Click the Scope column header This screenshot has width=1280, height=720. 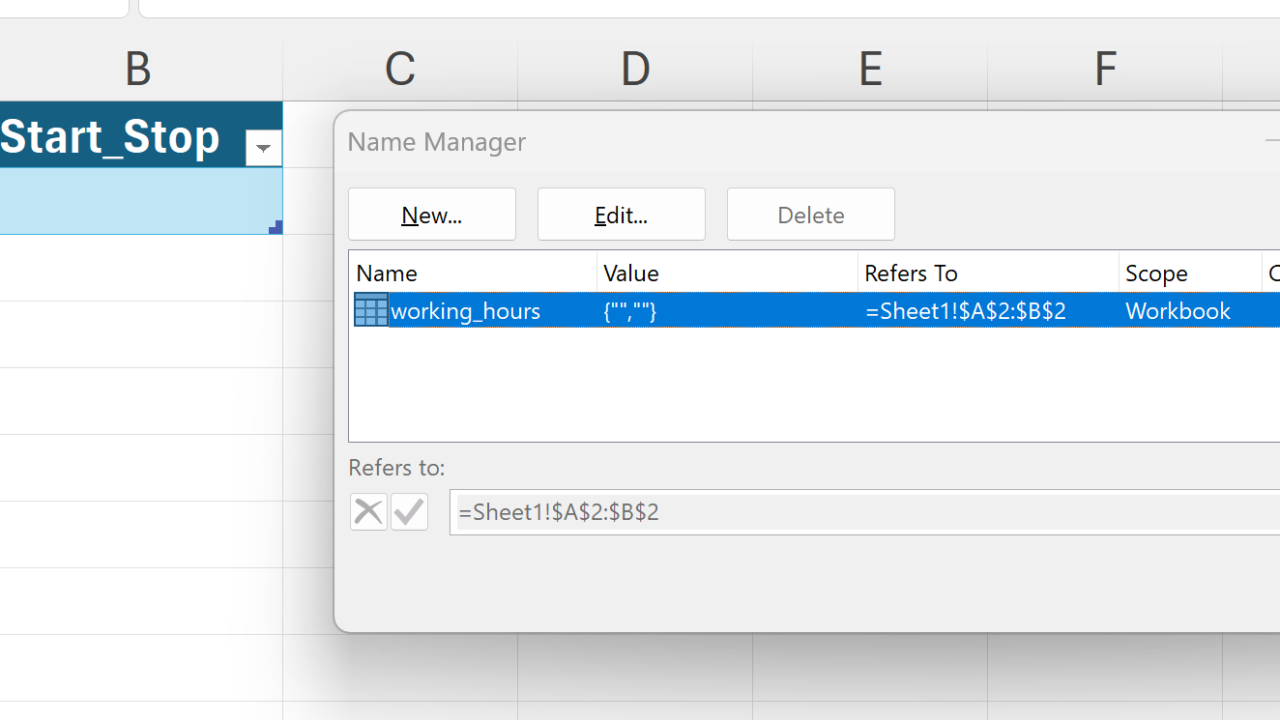(1190, 273)
